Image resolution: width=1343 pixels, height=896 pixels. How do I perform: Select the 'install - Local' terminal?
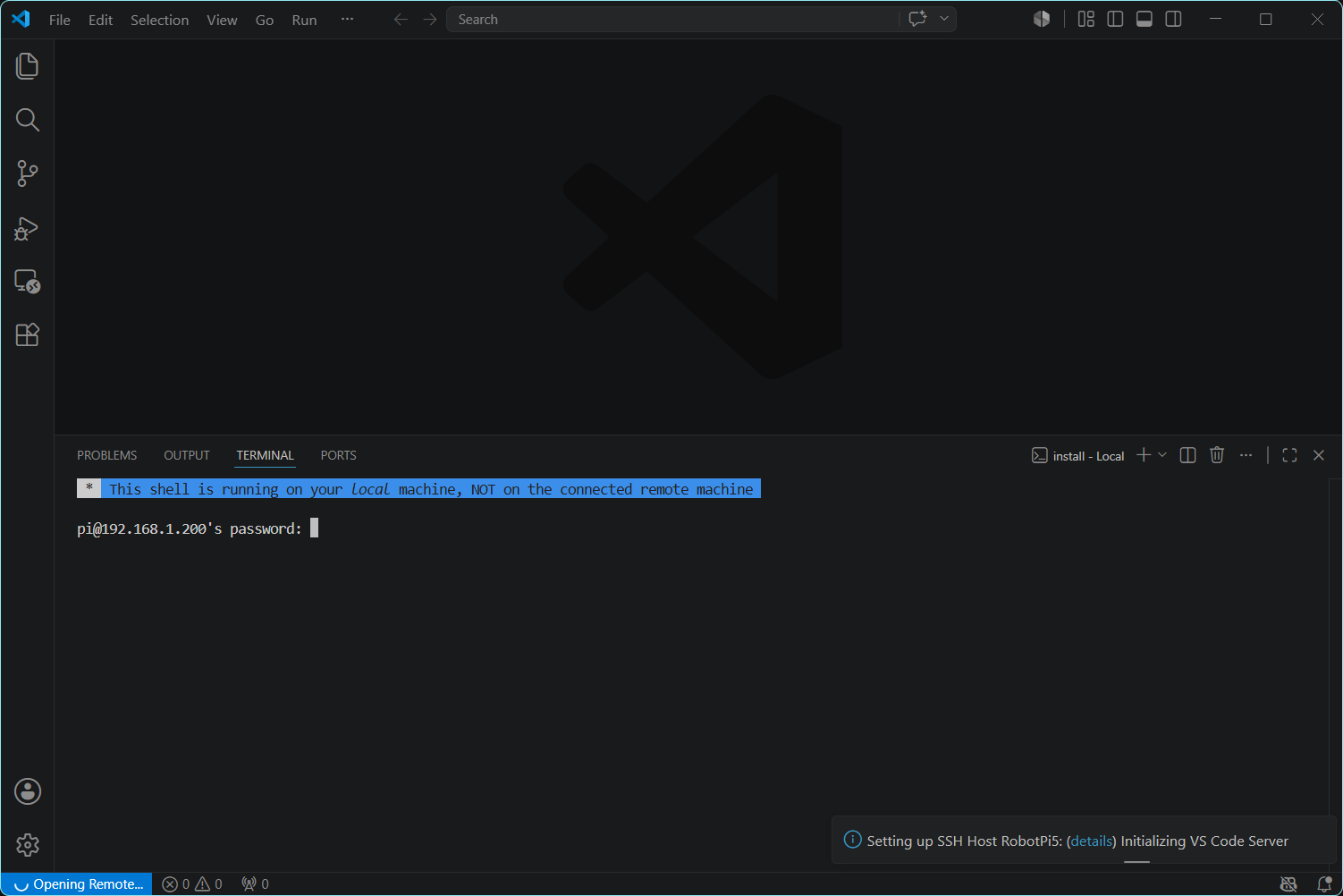tap(1077, 456)
